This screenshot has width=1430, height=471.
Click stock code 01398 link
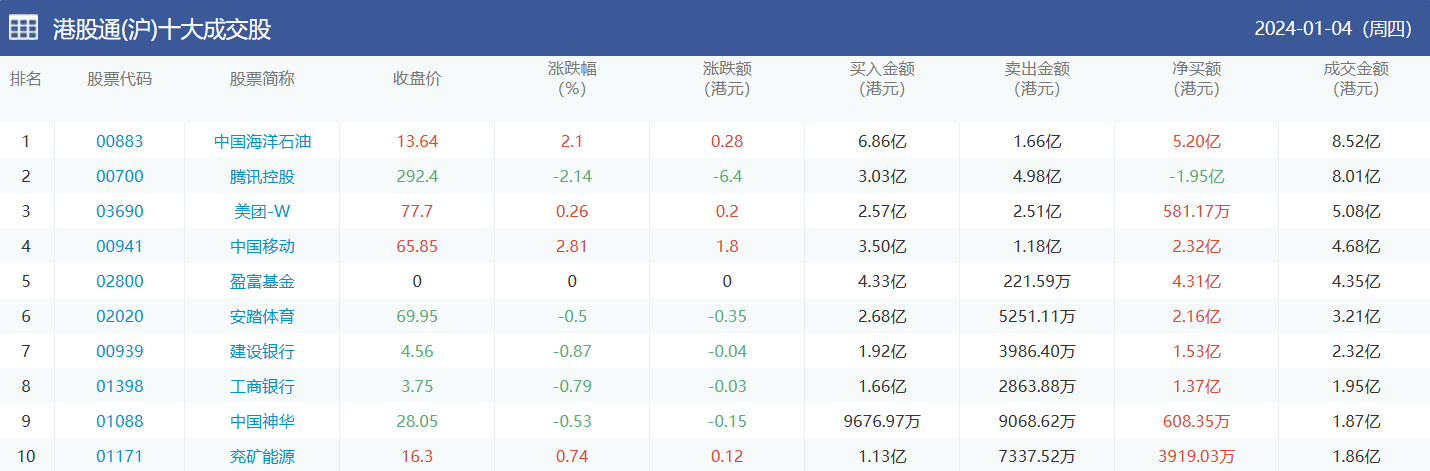120,386
